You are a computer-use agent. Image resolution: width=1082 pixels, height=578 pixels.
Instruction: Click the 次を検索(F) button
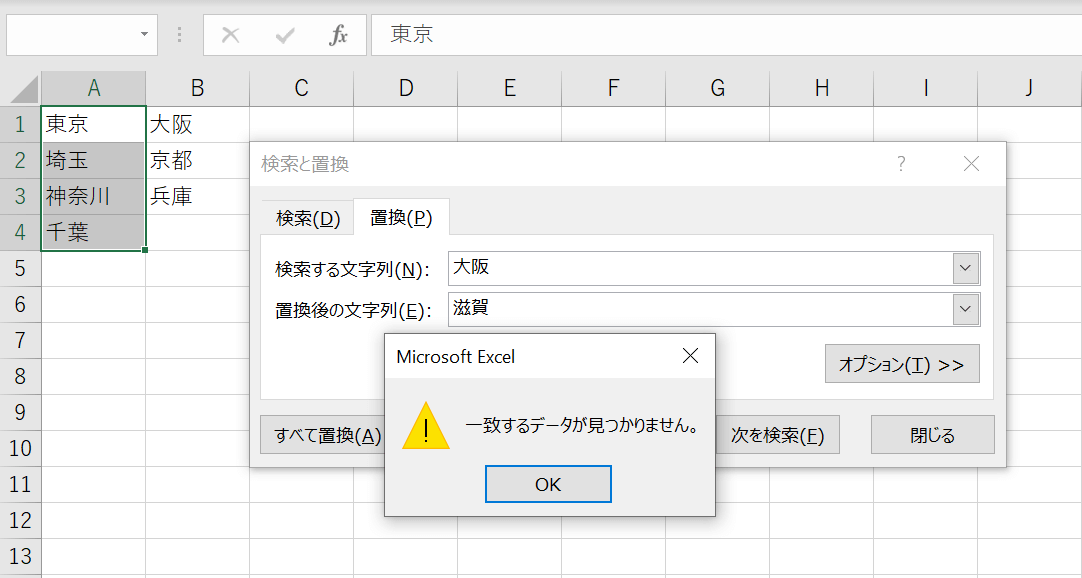[778, 435]
